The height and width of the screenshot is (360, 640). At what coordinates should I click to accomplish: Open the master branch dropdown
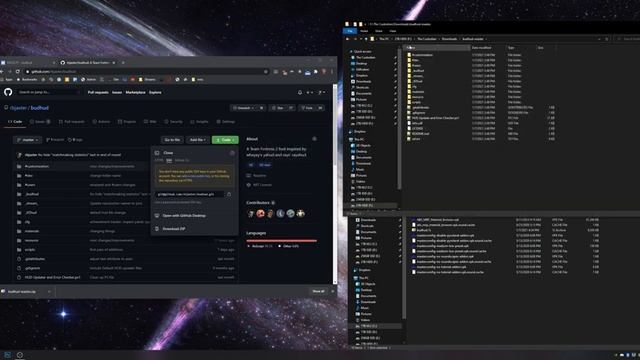27,140
